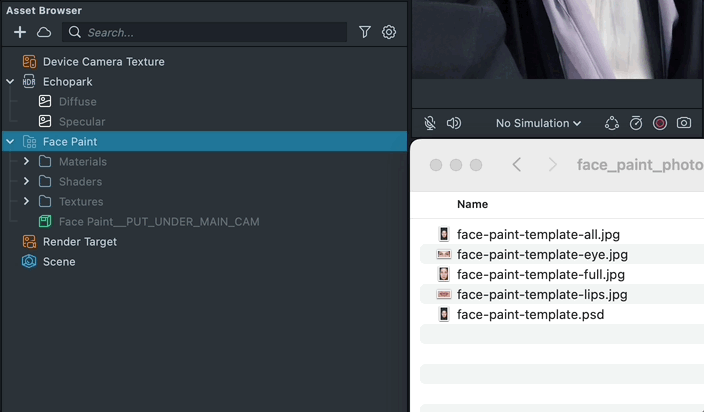This screenshot has width=704, height=412.
Task: Click the Finder back navigation arrow
Action: click(517, 165)
